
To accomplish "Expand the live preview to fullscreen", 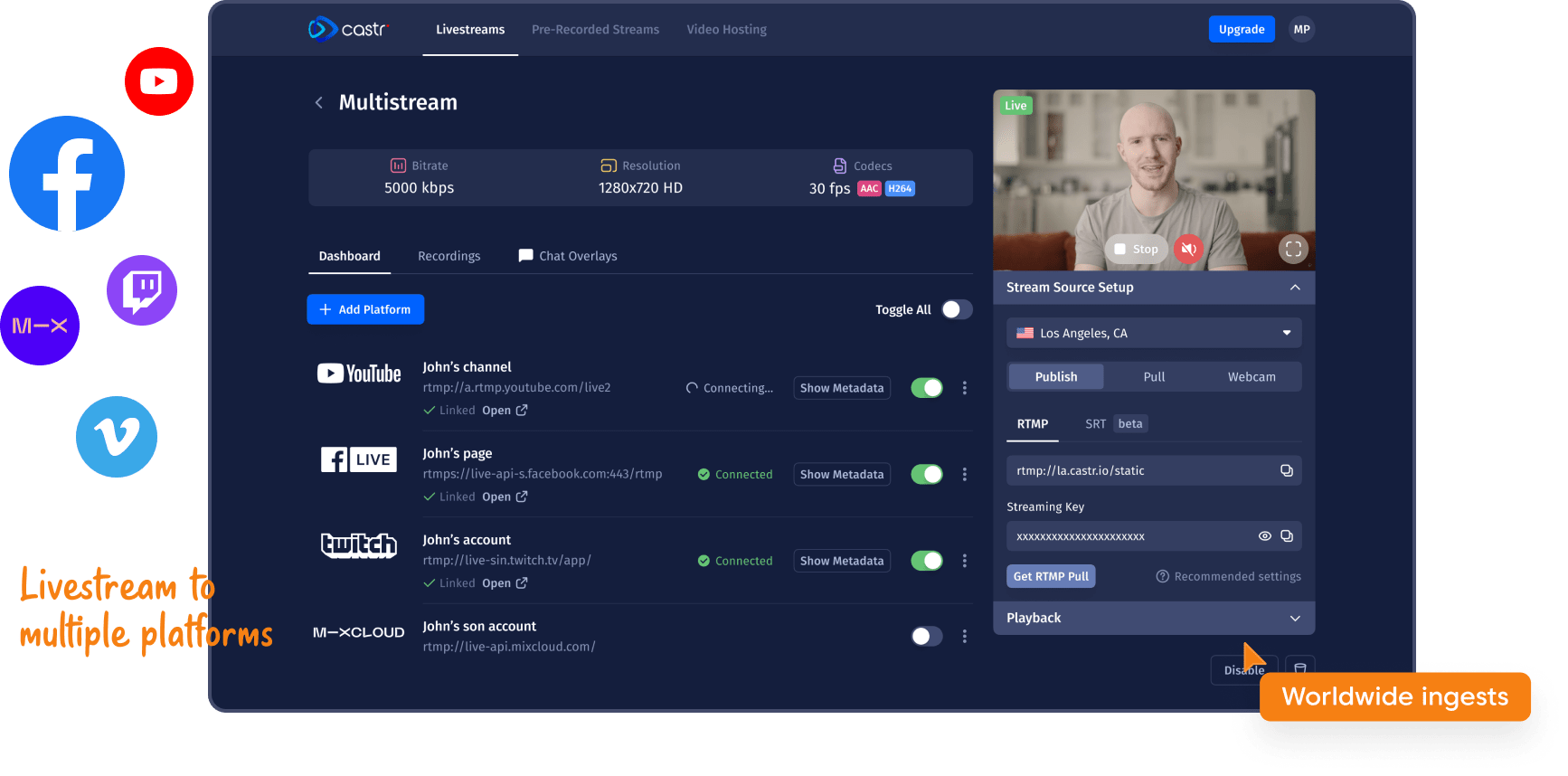I will [1294, 250].
